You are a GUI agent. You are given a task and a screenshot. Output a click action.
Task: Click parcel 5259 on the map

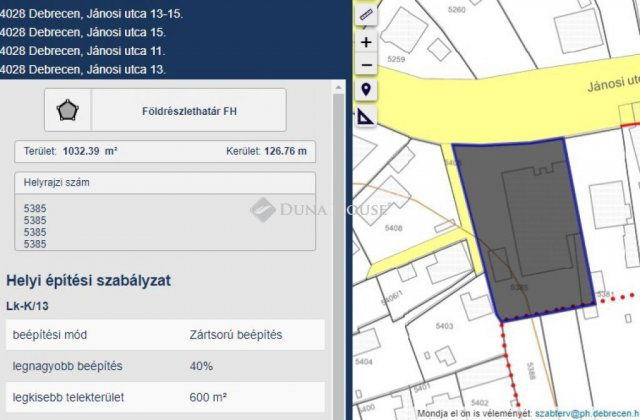pyautogui.click(x=396, y=59)
